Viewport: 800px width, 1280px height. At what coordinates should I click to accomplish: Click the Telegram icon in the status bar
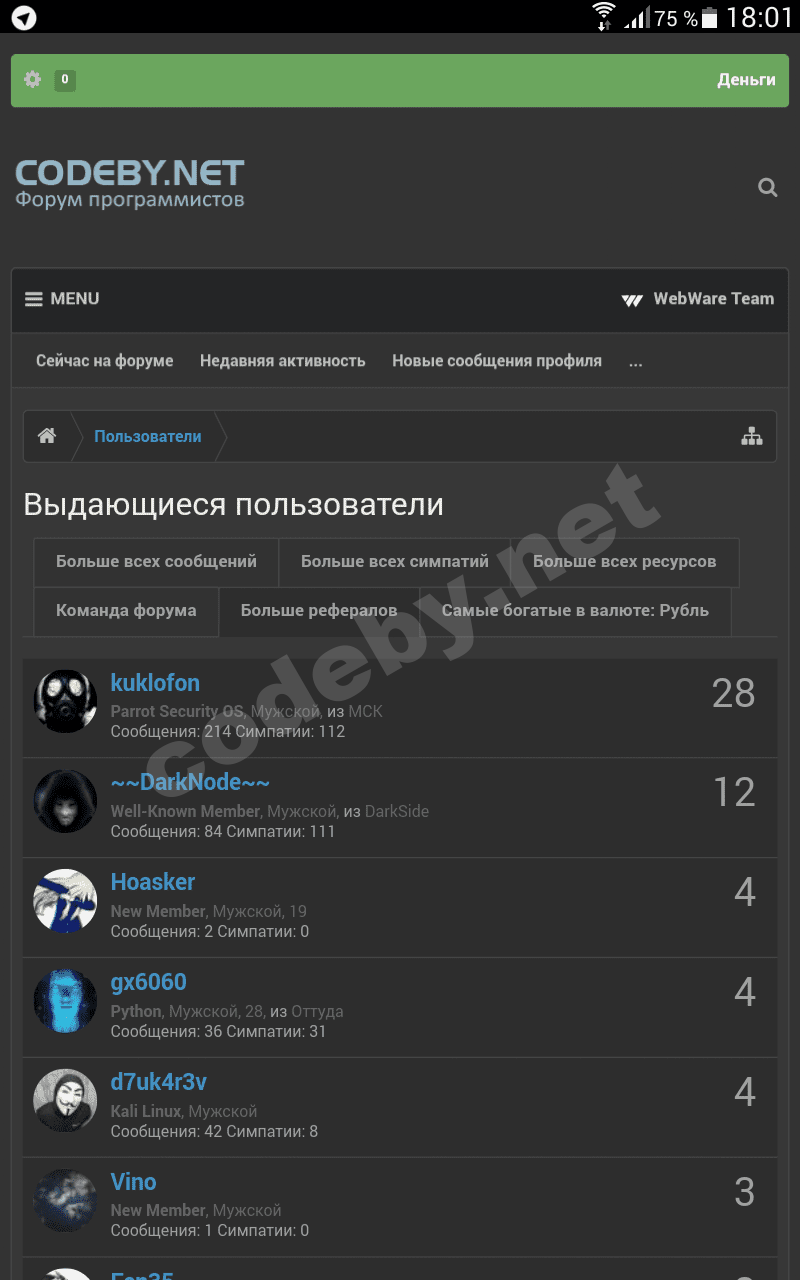pyautogui.click(x=24, y=18)
